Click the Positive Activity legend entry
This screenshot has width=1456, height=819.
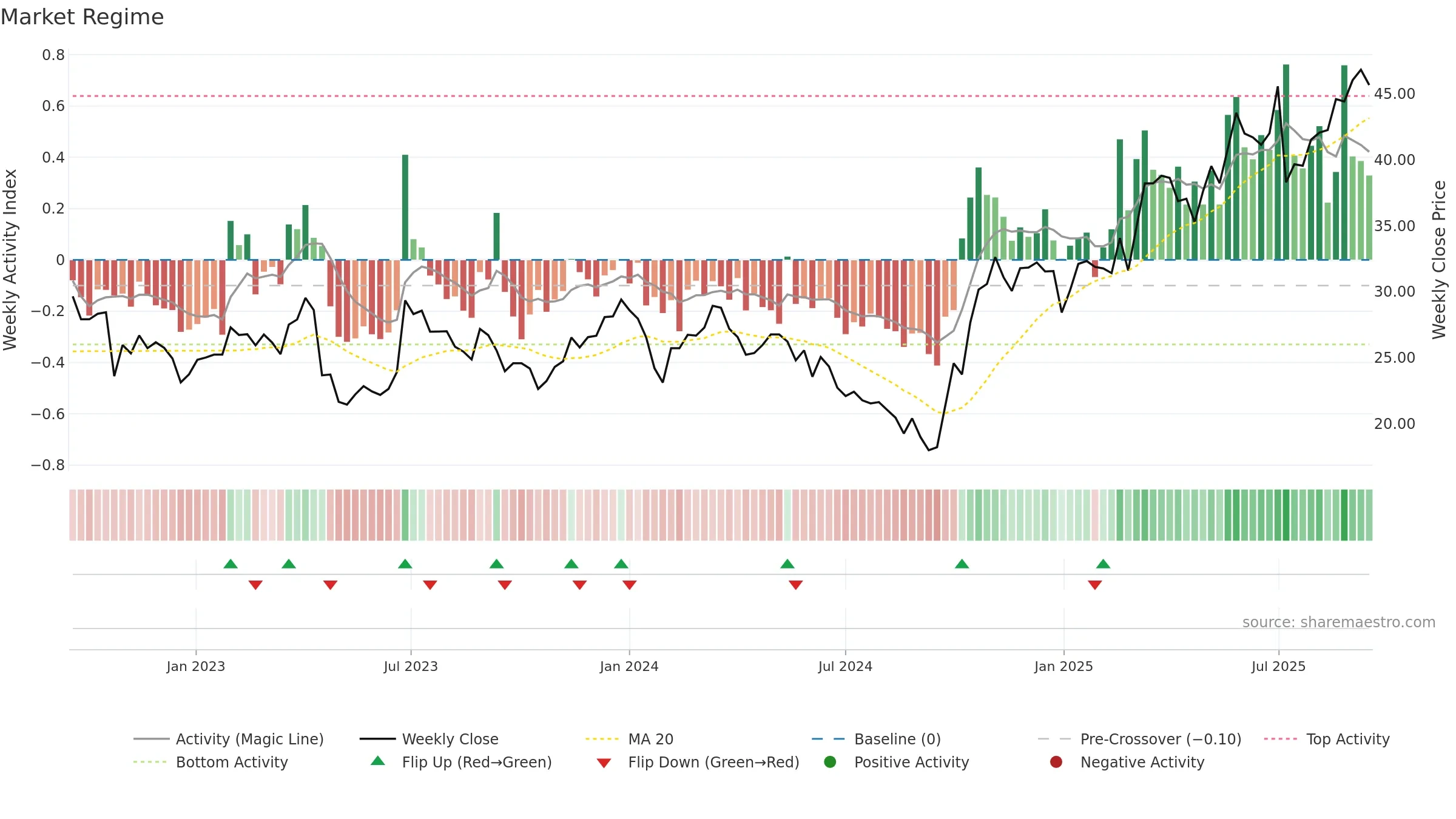click(x=896, y=762)
